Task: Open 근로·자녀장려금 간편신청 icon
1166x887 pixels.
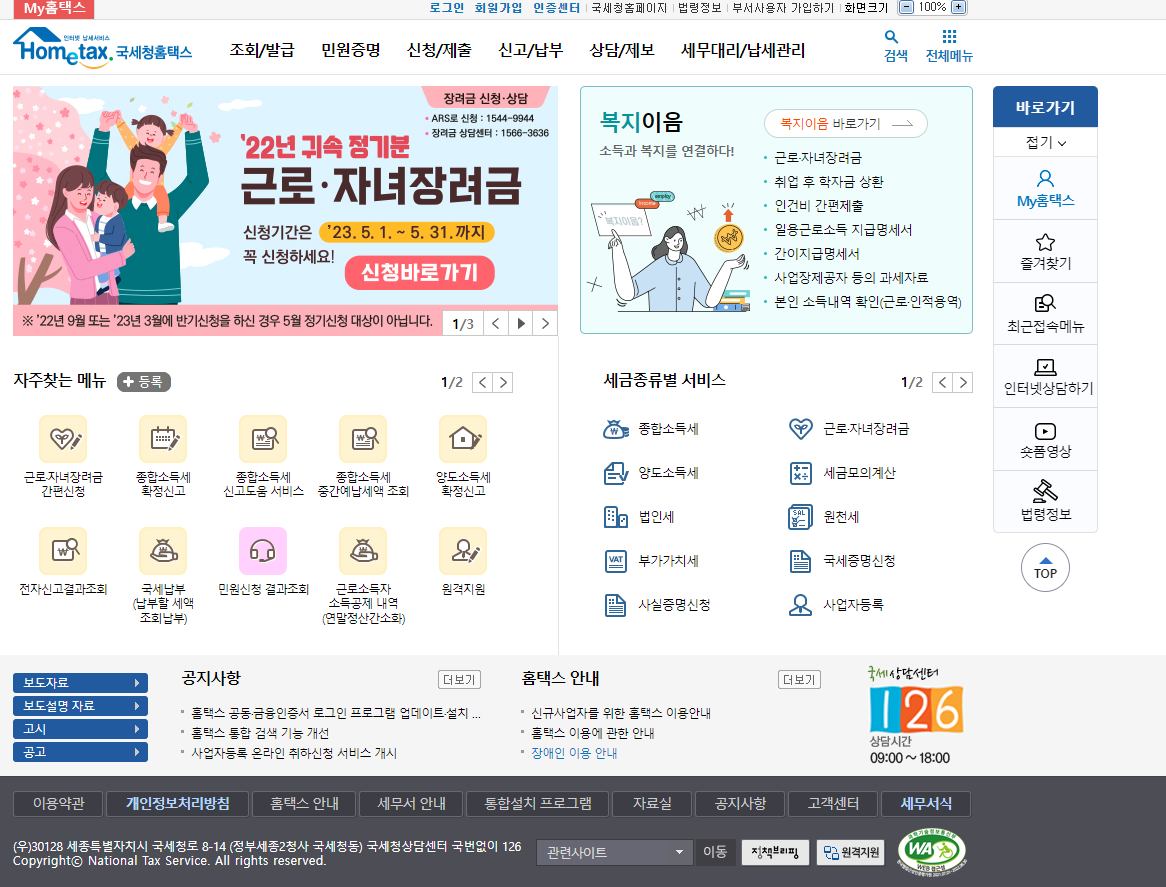Action: point(63,439)
